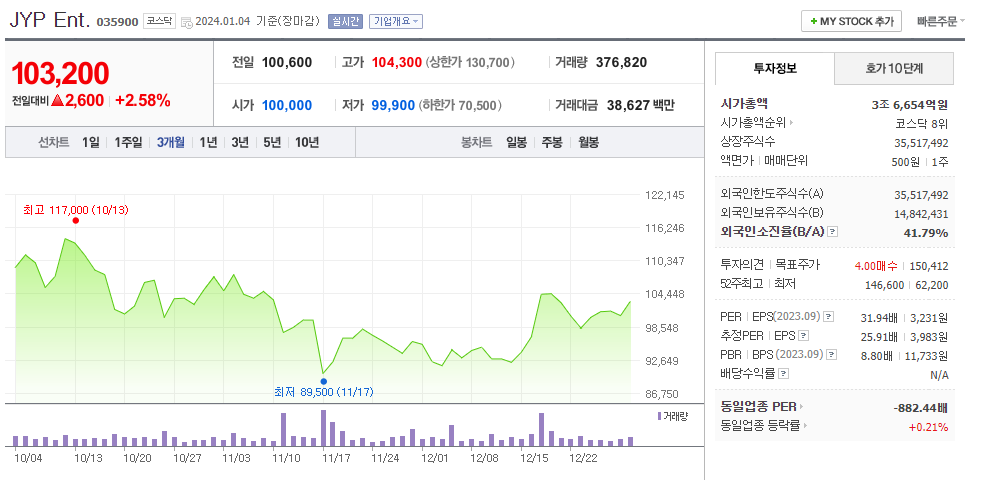This screenshot has width=1003, height=480.
Task: Click the arrow next to 시가총액순위
Action: (791, 123)
